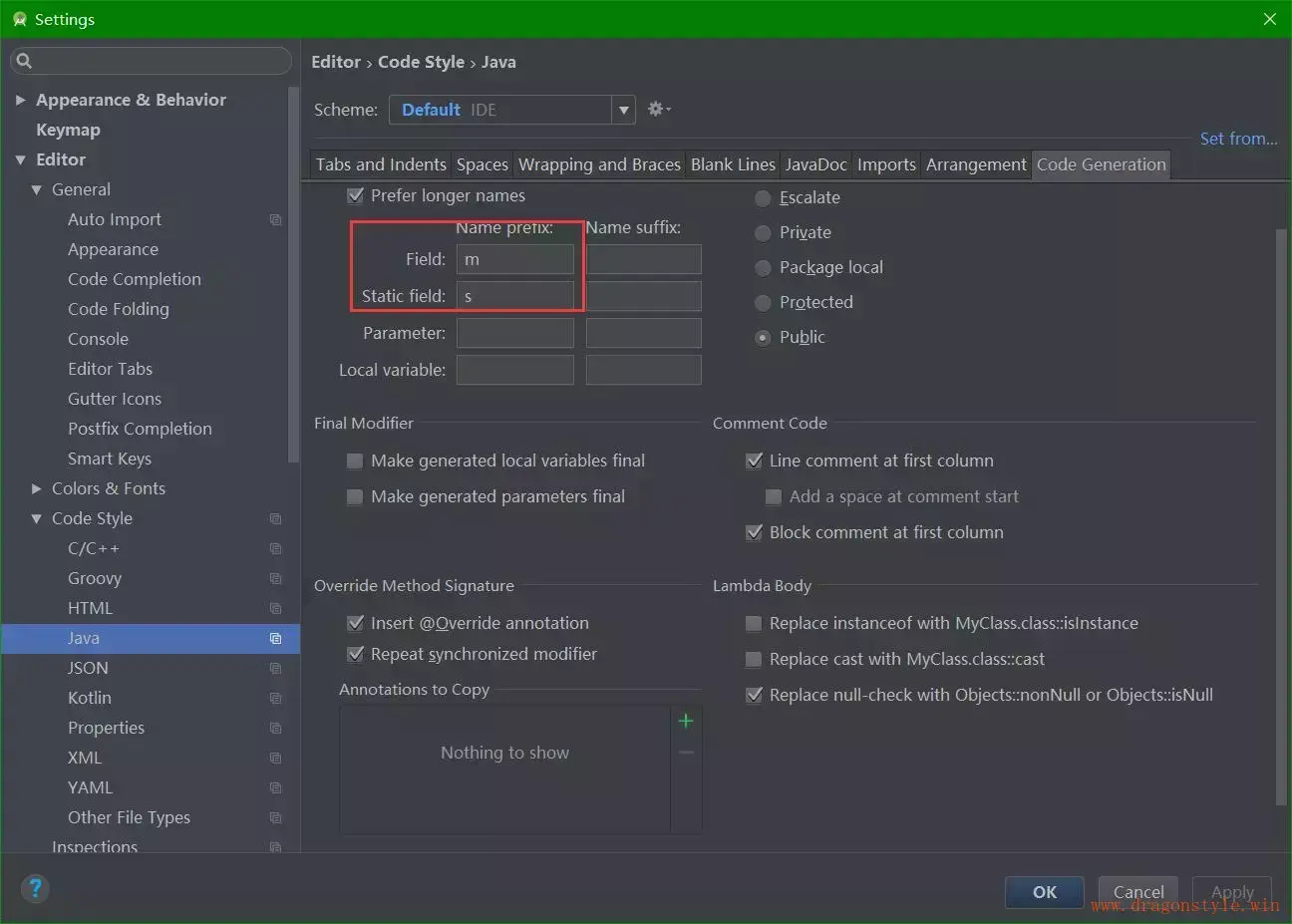Click the Static field name prefix input
This screenshot has height=924, width=1292.
click(515, 296)
